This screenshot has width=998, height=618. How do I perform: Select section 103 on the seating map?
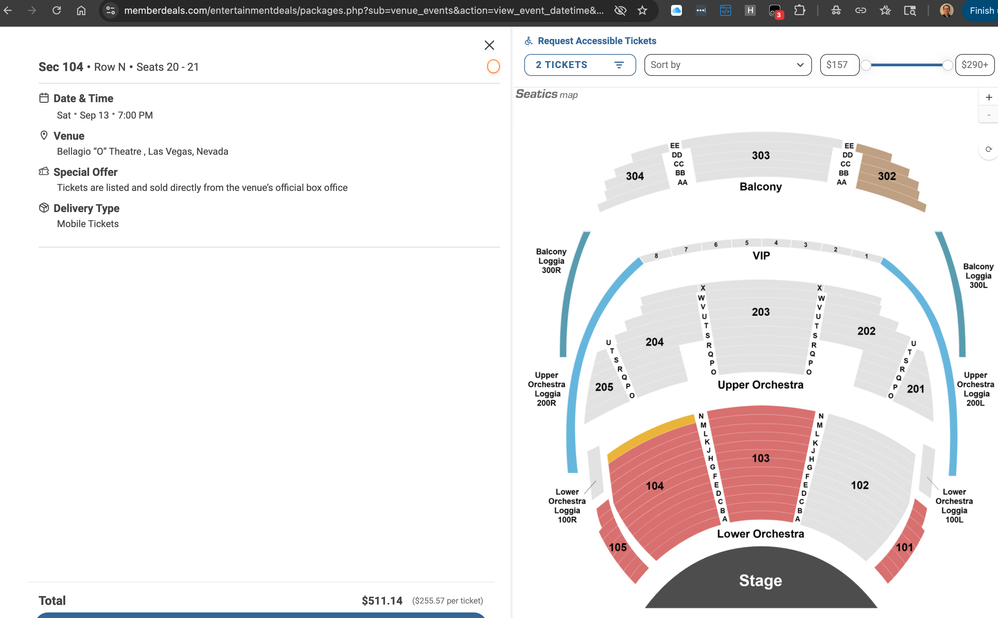point(760,458)
